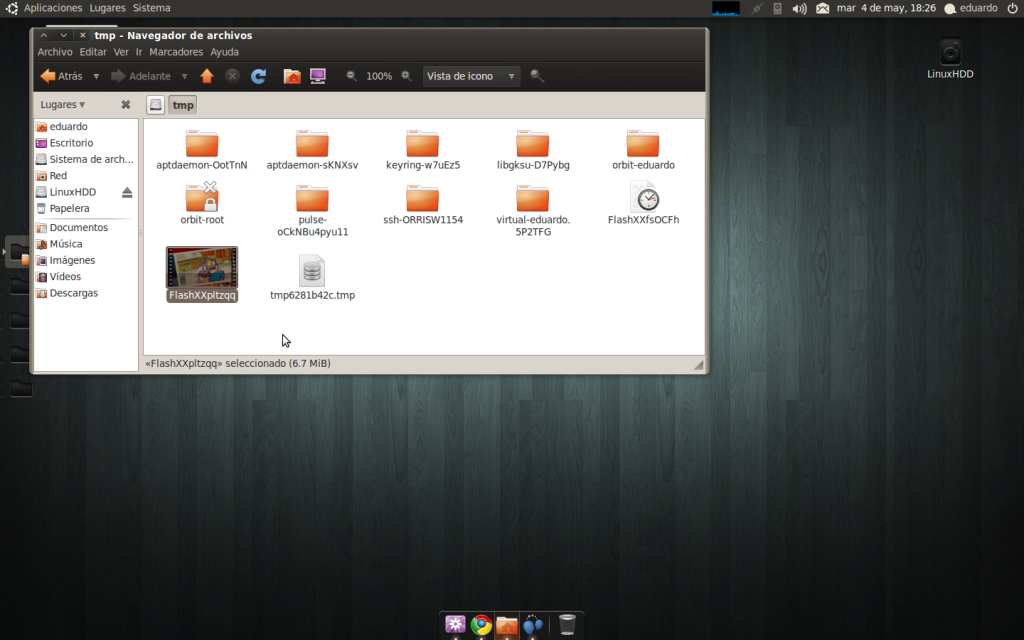The width and height of the screenshot is (1024, 640).
Task: Open the Sistema panel menu
Action: coord(152,8)
